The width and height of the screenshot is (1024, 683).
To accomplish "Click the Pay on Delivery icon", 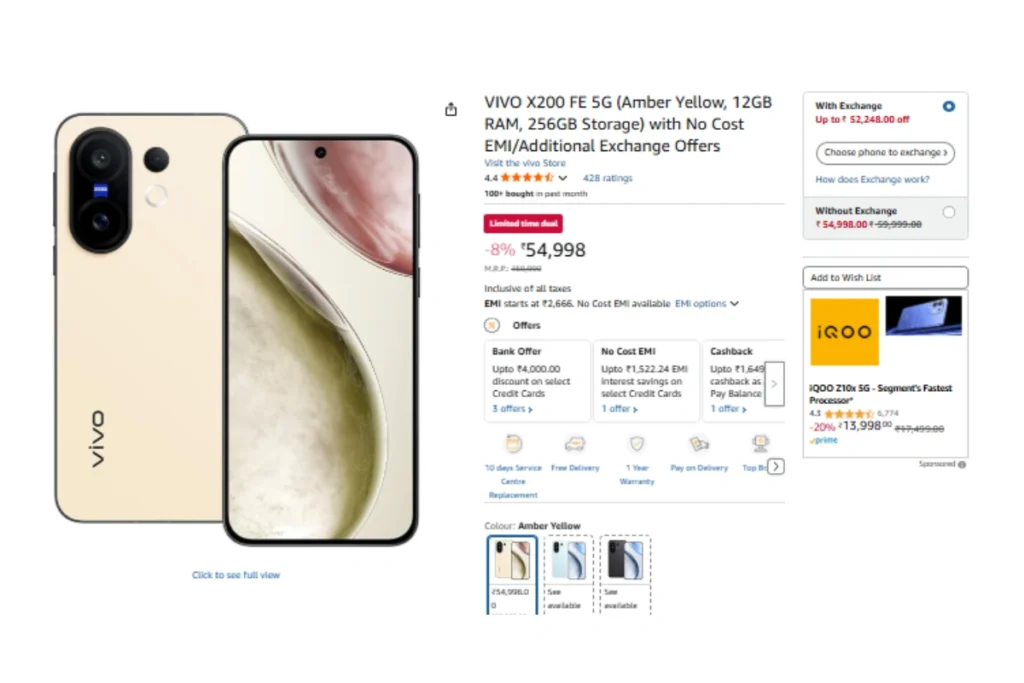I will (x=699, y=444).
